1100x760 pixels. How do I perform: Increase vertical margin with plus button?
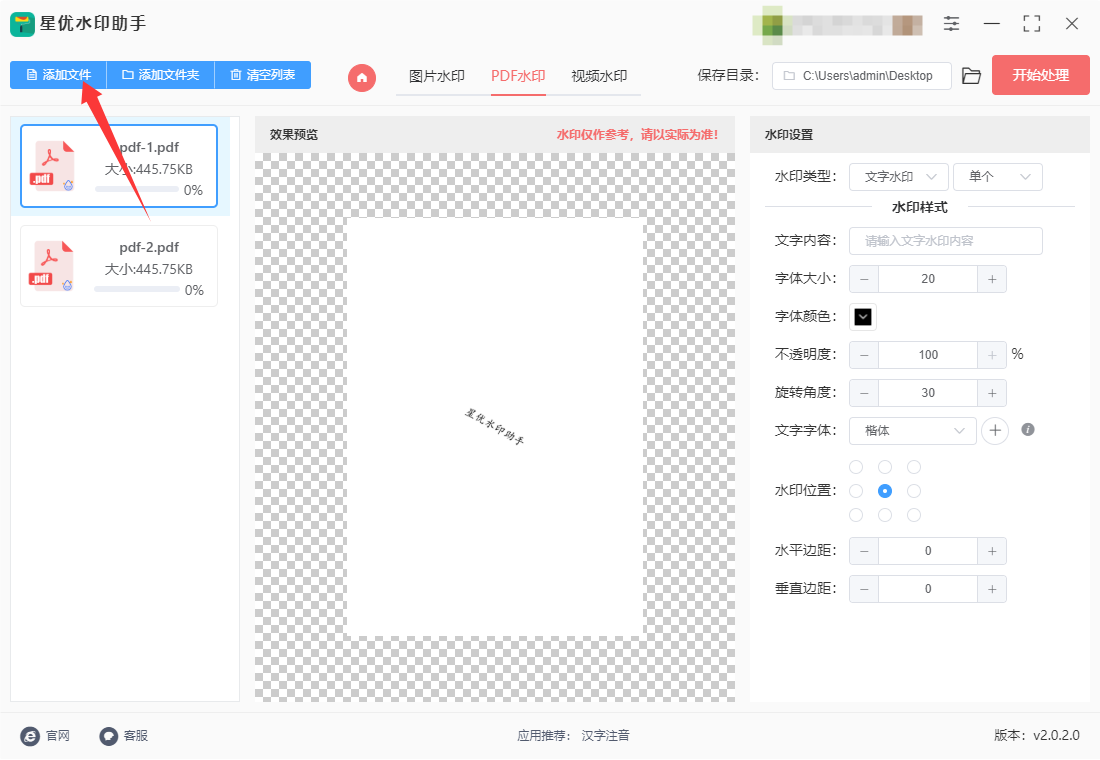tap(992, 589)
